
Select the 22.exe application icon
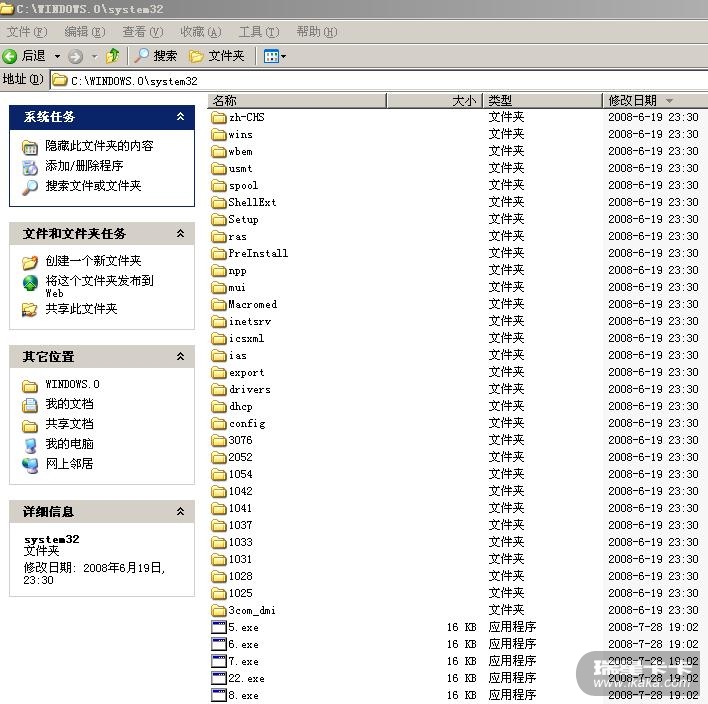click(219, 678)
